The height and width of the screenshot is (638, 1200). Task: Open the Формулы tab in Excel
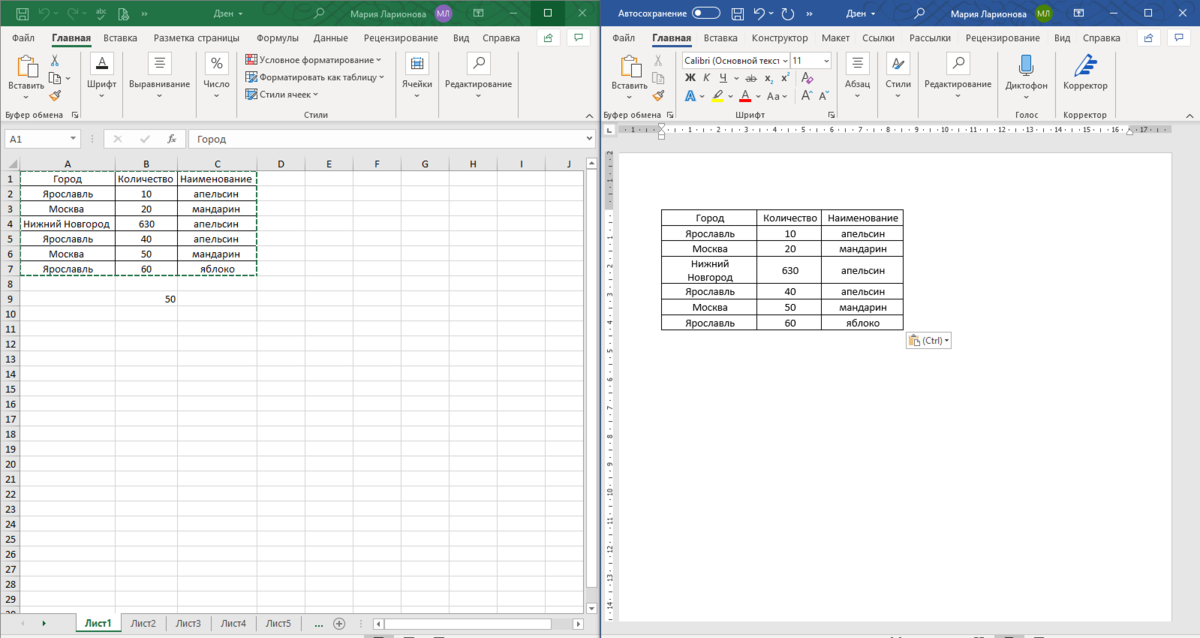277,38
